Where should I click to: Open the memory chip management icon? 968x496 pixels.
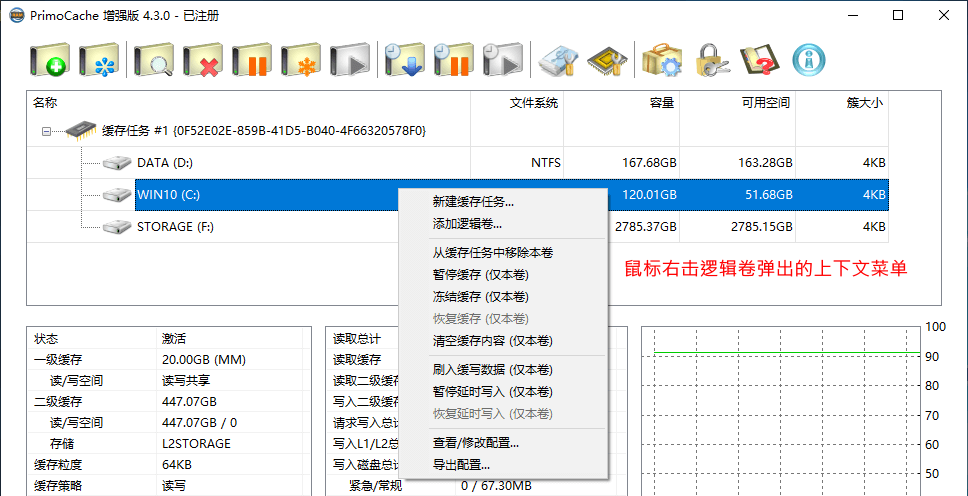[607, 60]
